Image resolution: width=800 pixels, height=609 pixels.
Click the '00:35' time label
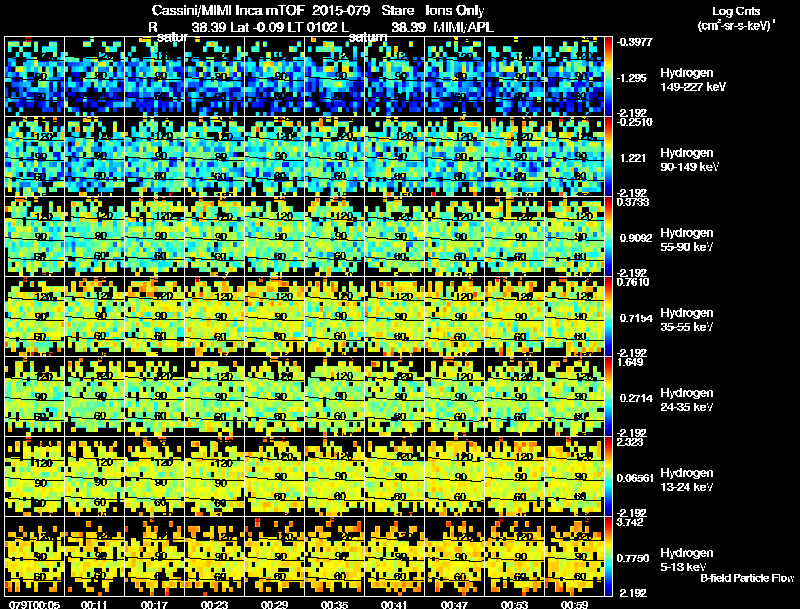tap(334, 605)
